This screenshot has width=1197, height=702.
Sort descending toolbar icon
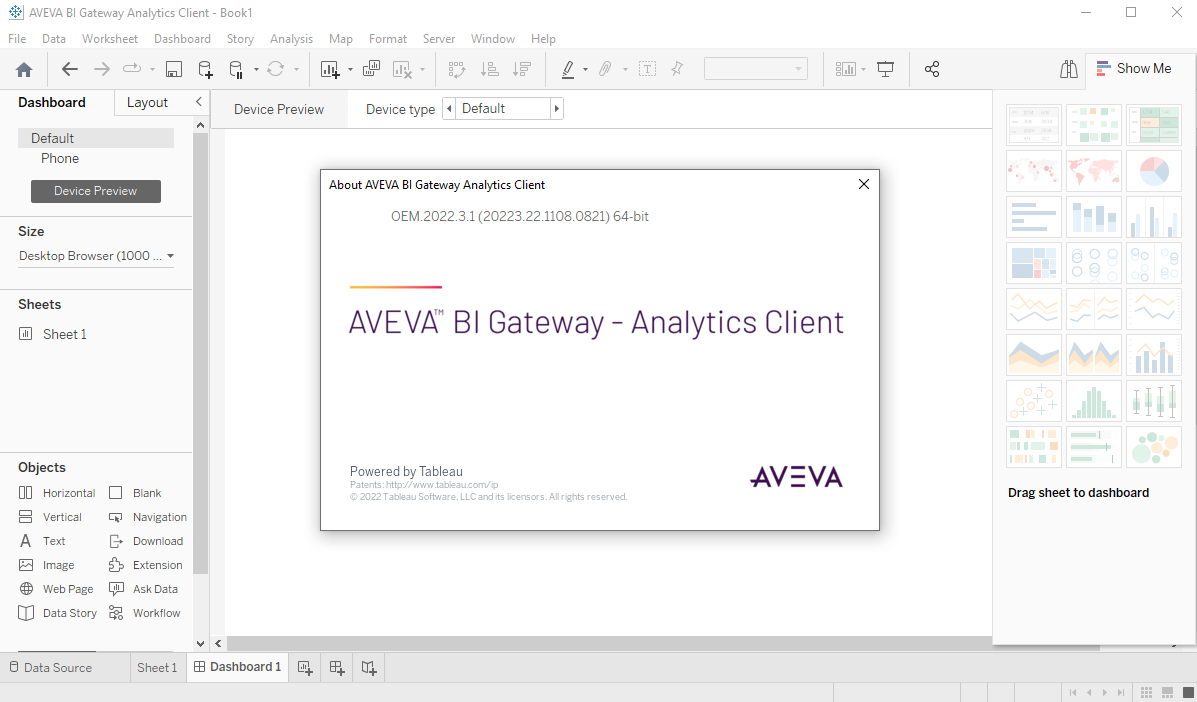click(x=522, y=69)
